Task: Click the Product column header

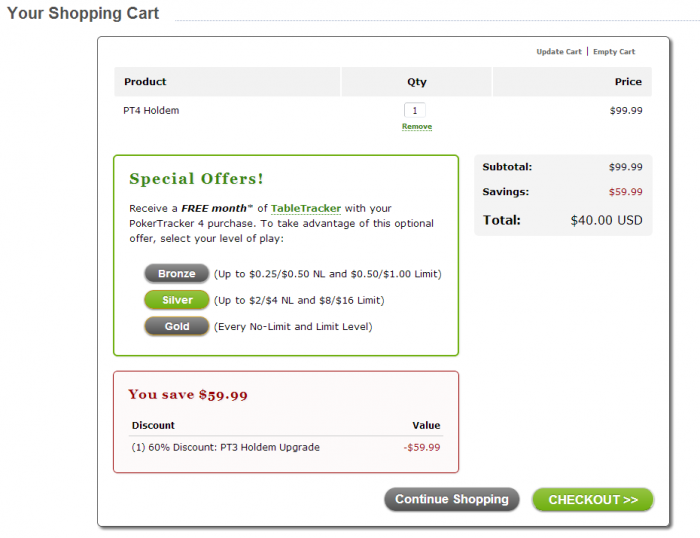Action: [145, 82]
